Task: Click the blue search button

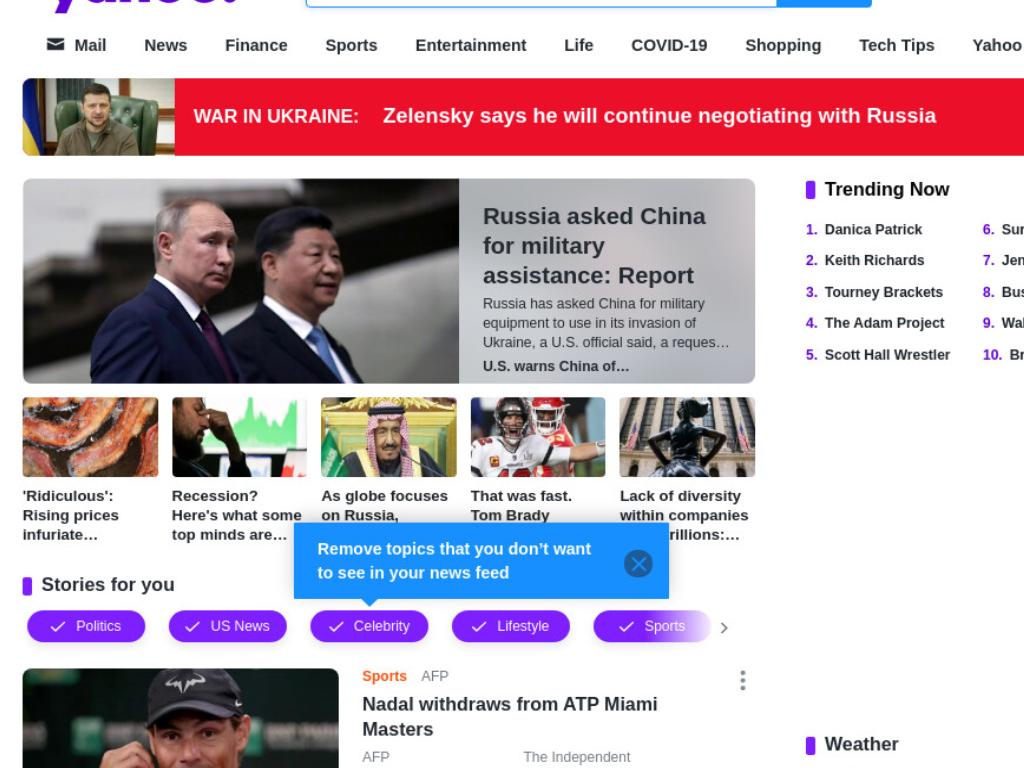Action: pos(824,3)
